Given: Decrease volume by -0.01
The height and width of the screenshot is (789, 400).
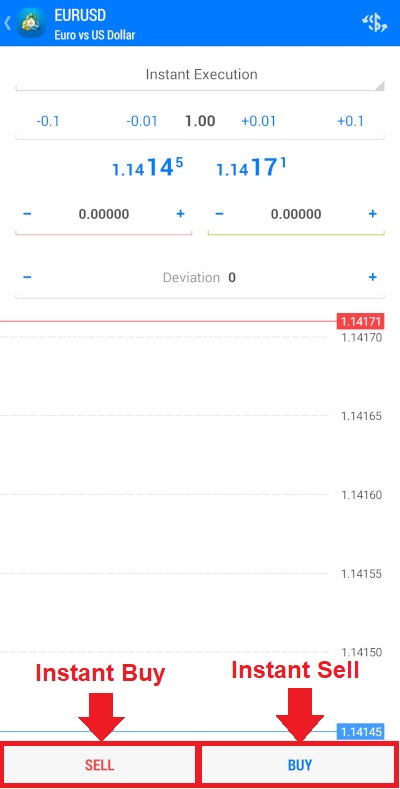Looking at the screenshot, I should (141, 121).
